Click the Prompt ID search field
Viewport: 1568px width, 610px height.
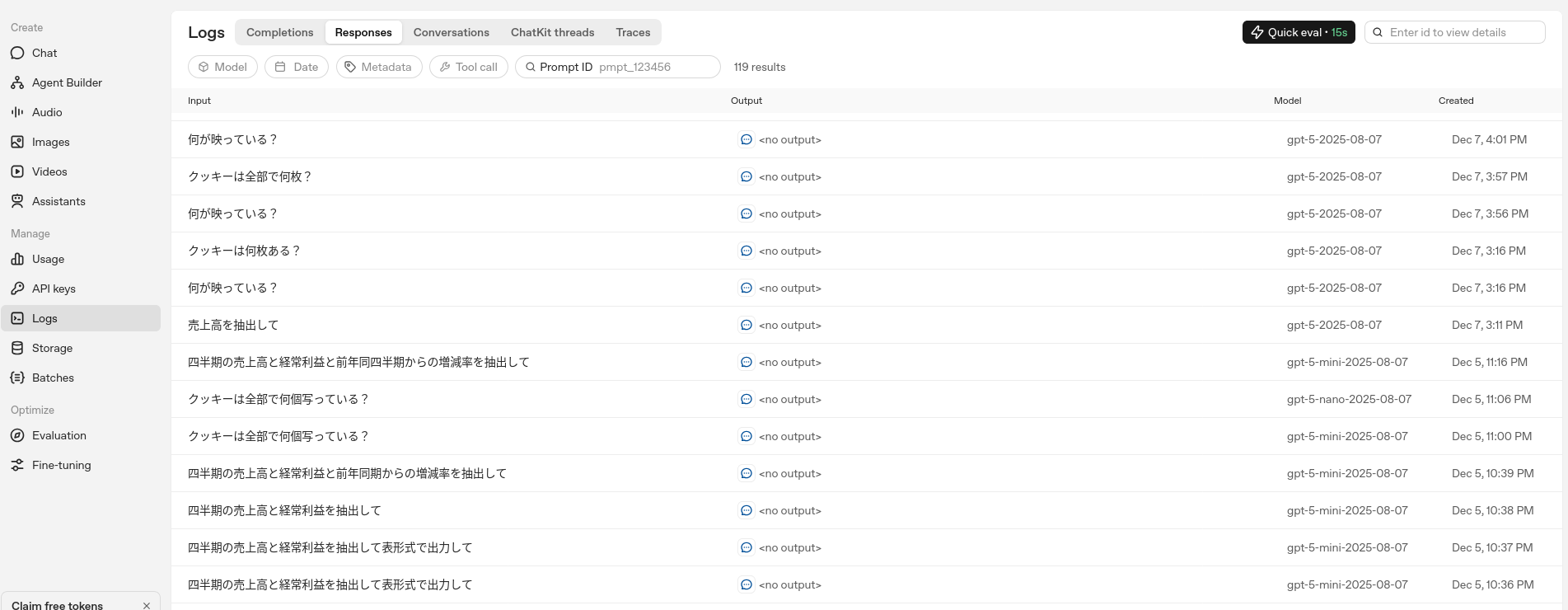(655, 67)
